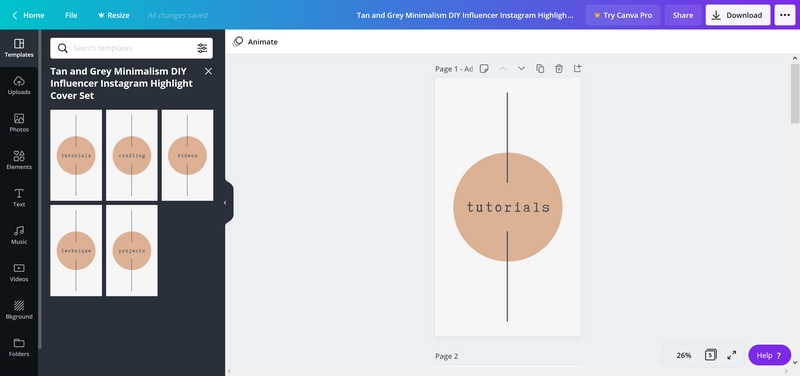Select the Text tool in sidebar
Viewport: 800px width, 376px height.
(19, 197)
